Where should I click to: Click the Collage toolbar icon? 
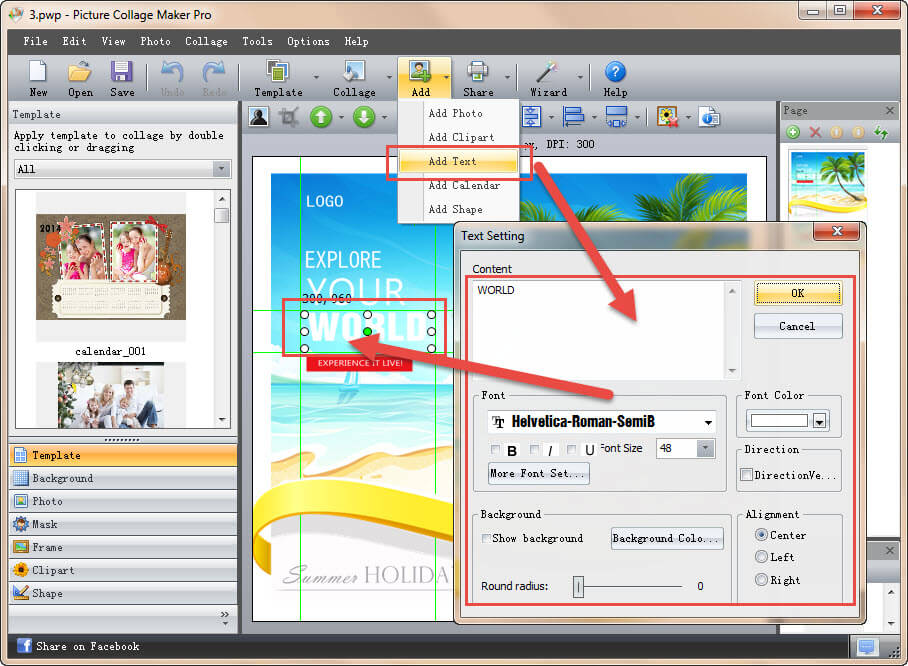pos(354,72)
